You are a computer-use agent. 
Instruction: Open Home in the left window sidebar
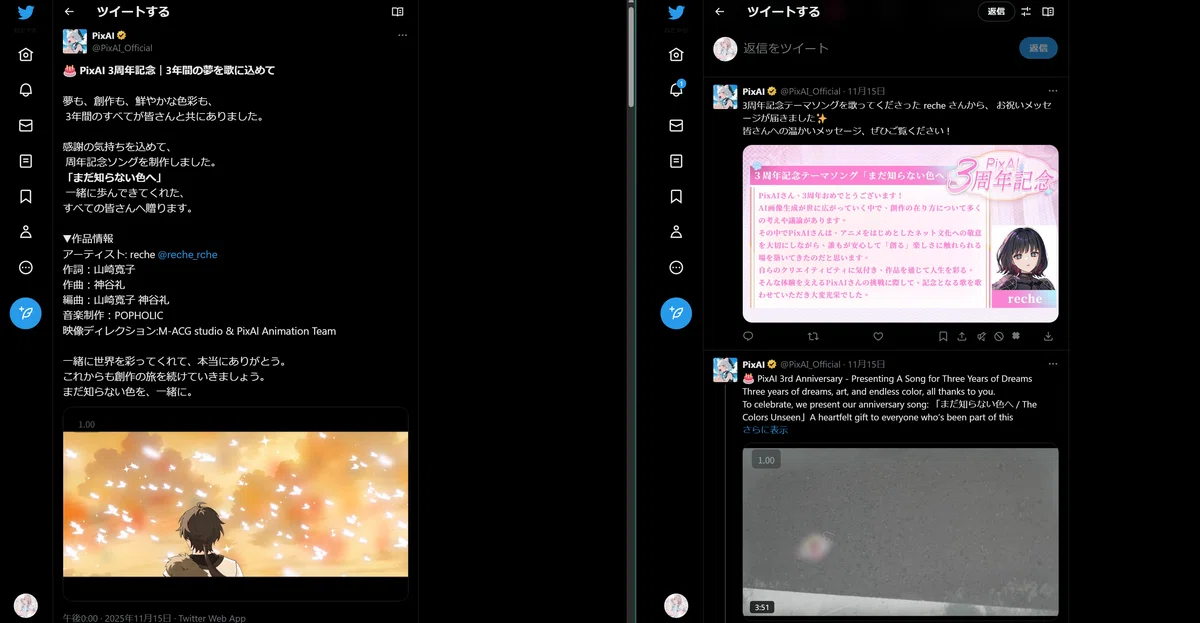[26, 55]
